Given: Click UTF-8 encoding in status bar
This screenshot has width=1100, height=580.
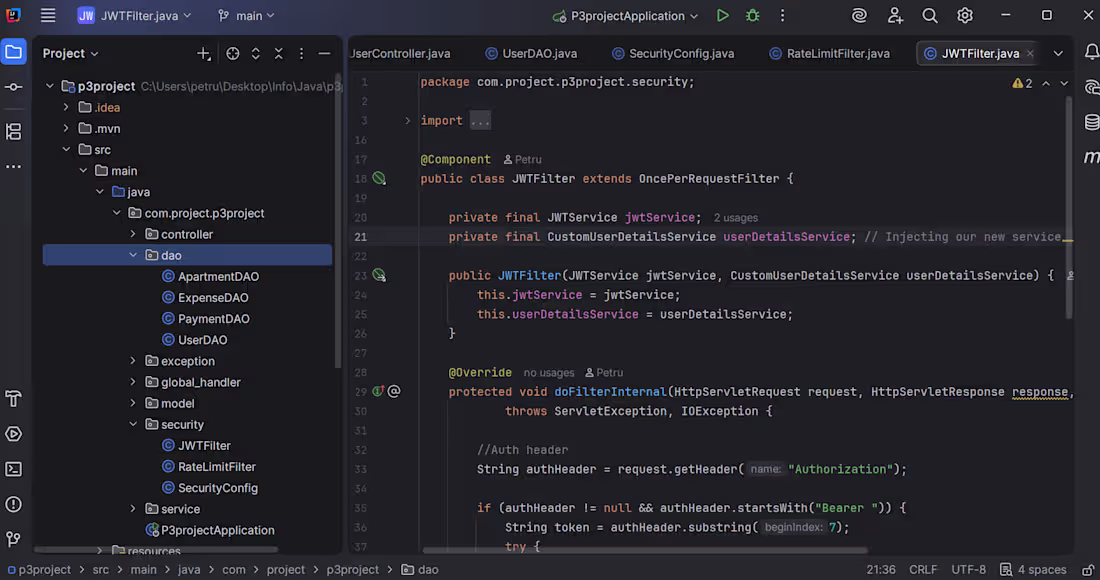Looking at the screenshot, I should click(x=968, y=569).
